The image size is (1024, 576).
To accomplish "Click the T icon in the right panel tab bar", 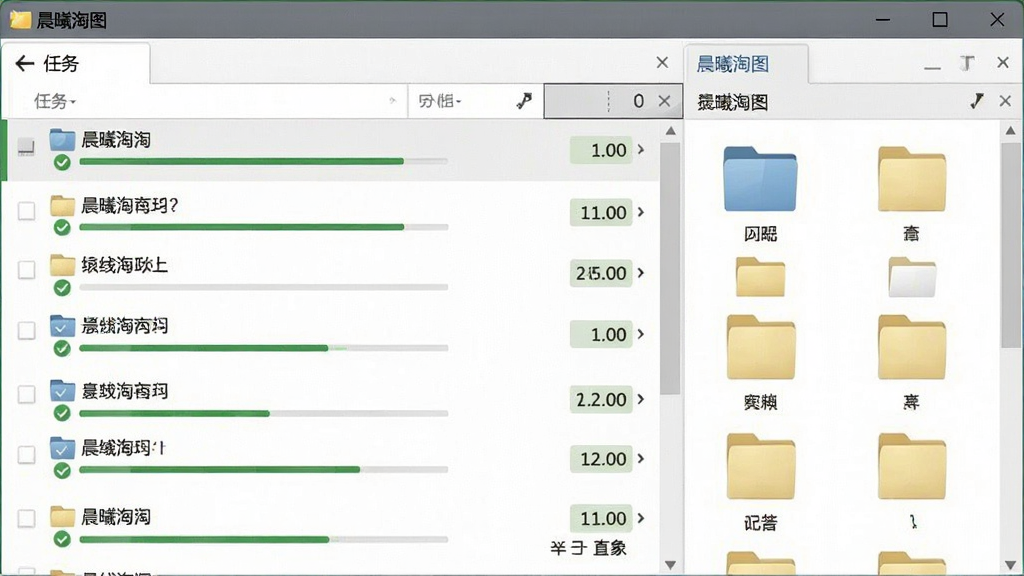I will point(967,63).
